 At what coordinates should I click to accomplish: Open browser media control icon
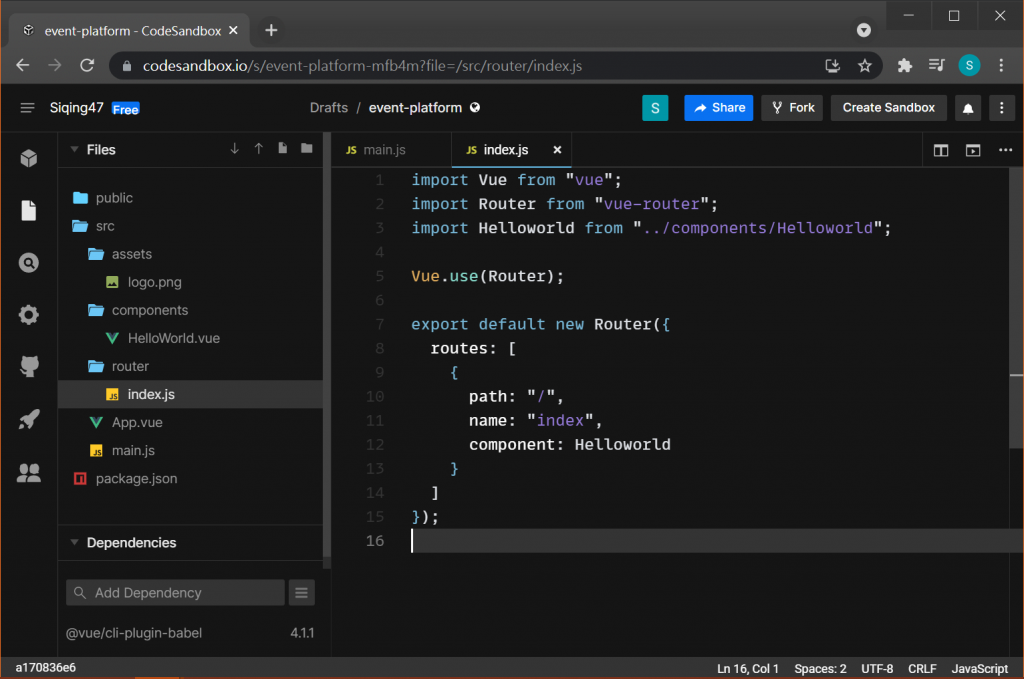tap(936, 65)
